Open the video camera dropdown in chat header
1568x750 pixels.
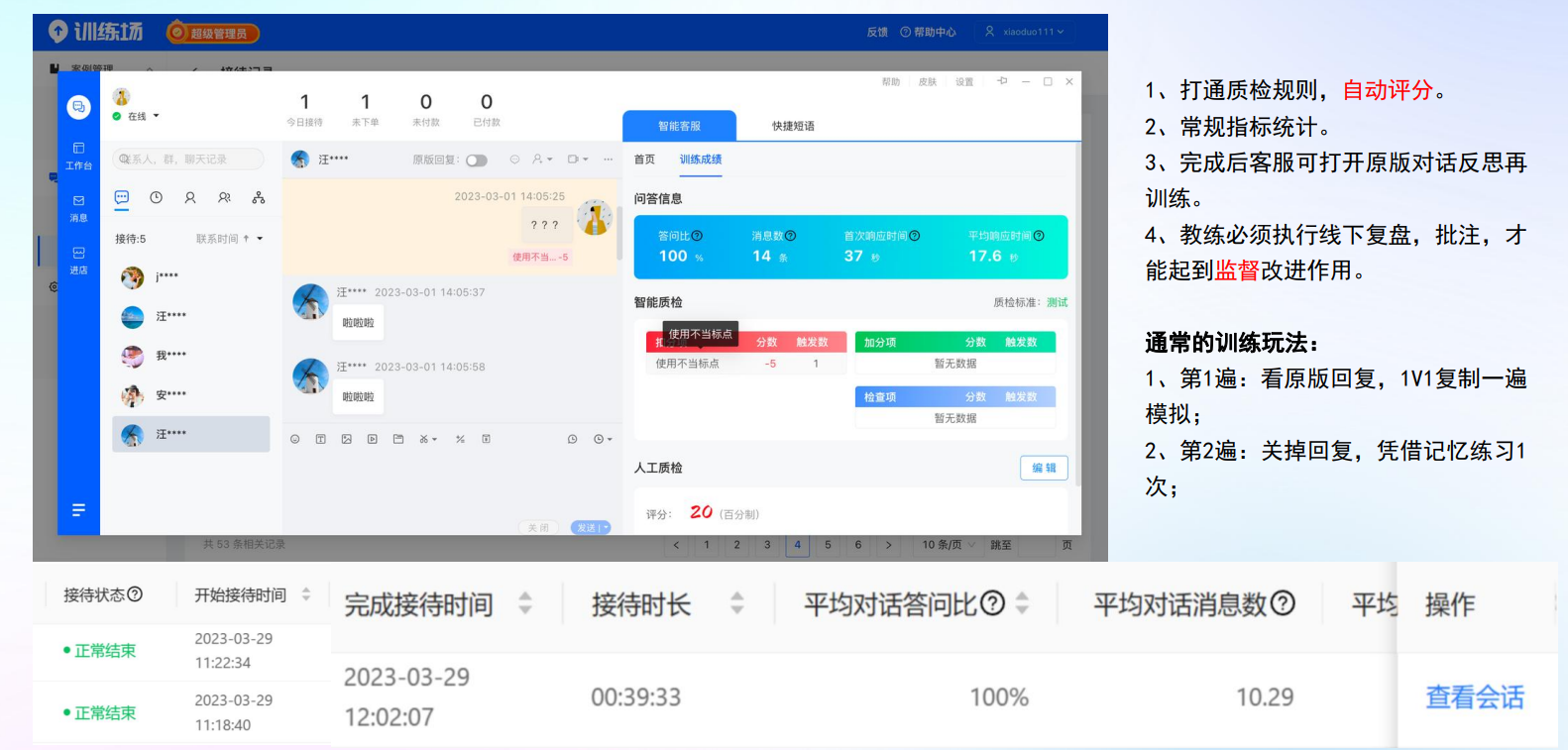(578, 160)
